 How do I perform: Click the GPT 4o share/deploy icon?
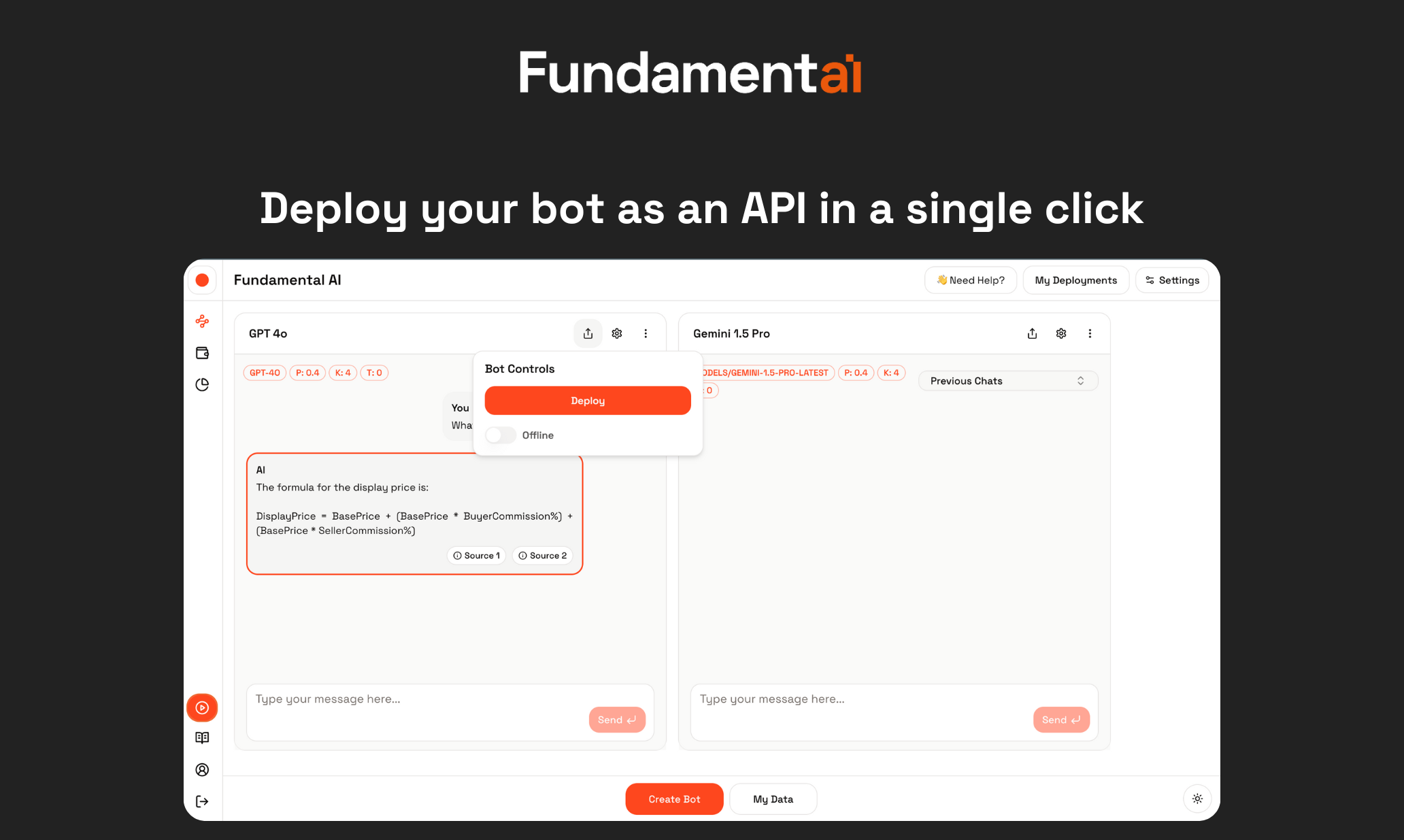[x=588, y=333]
